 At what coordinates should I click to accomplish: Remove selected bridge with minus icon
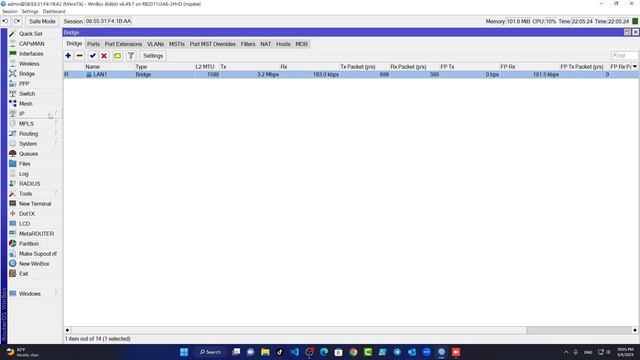[x=80, y=56]
